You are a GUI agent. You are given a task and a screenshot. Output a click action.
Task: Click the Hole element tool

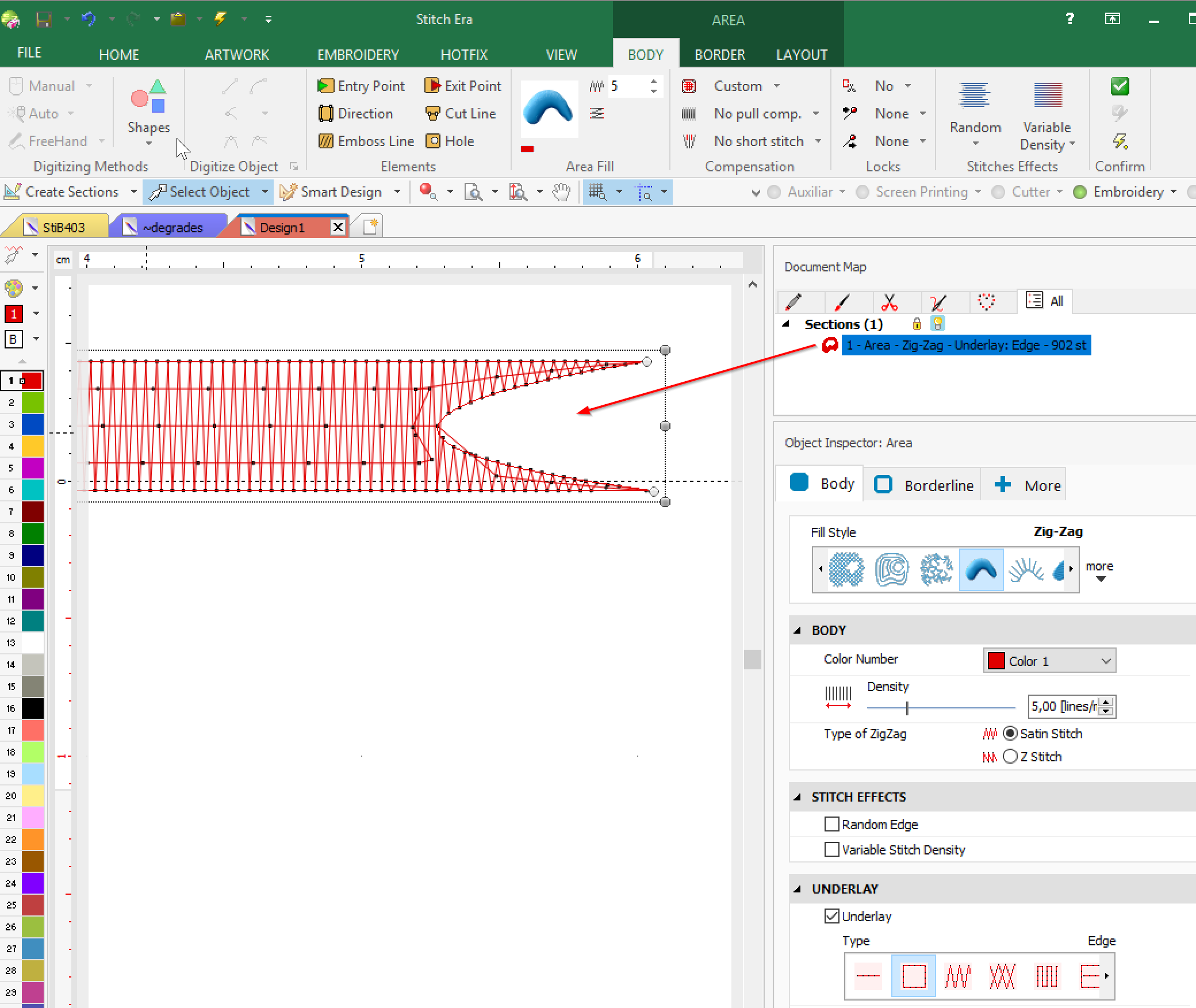tap(450, 141)
